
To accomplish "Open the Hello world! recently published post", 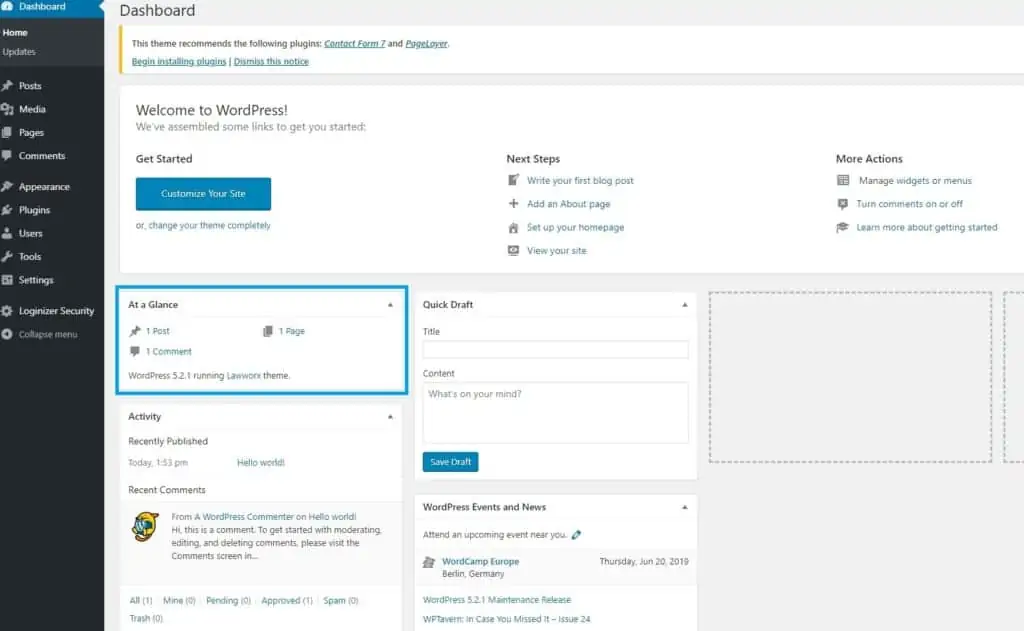I will coord(261,462).
